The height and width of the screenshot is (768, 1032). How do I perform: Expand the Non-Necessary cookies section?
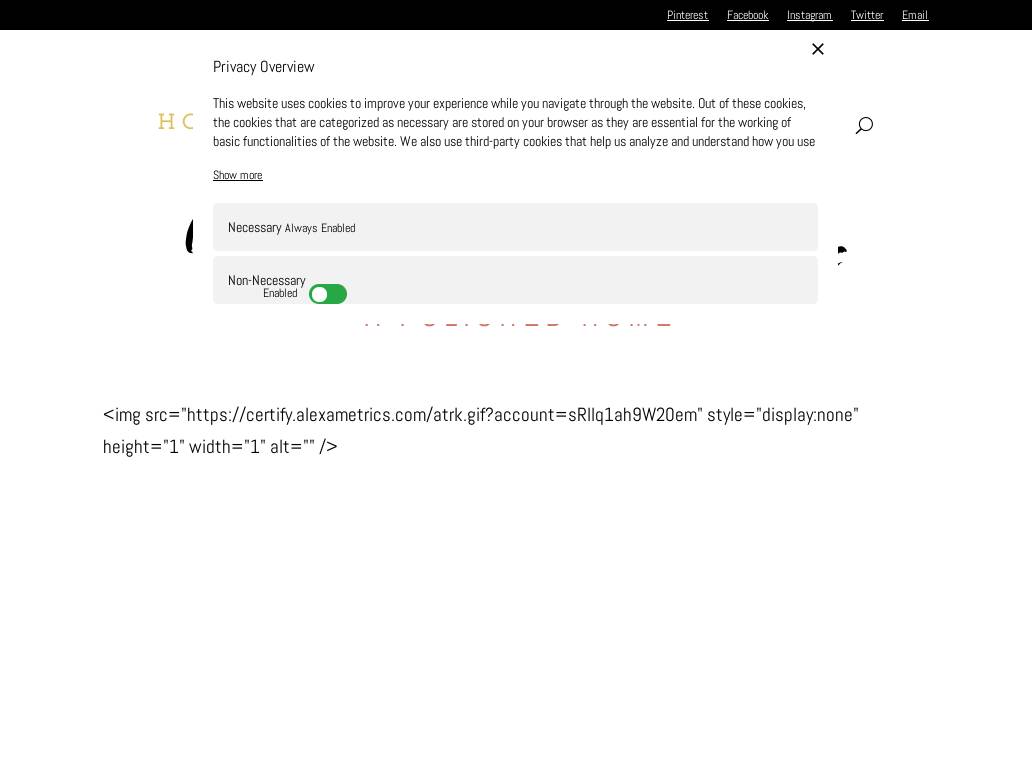266,280
